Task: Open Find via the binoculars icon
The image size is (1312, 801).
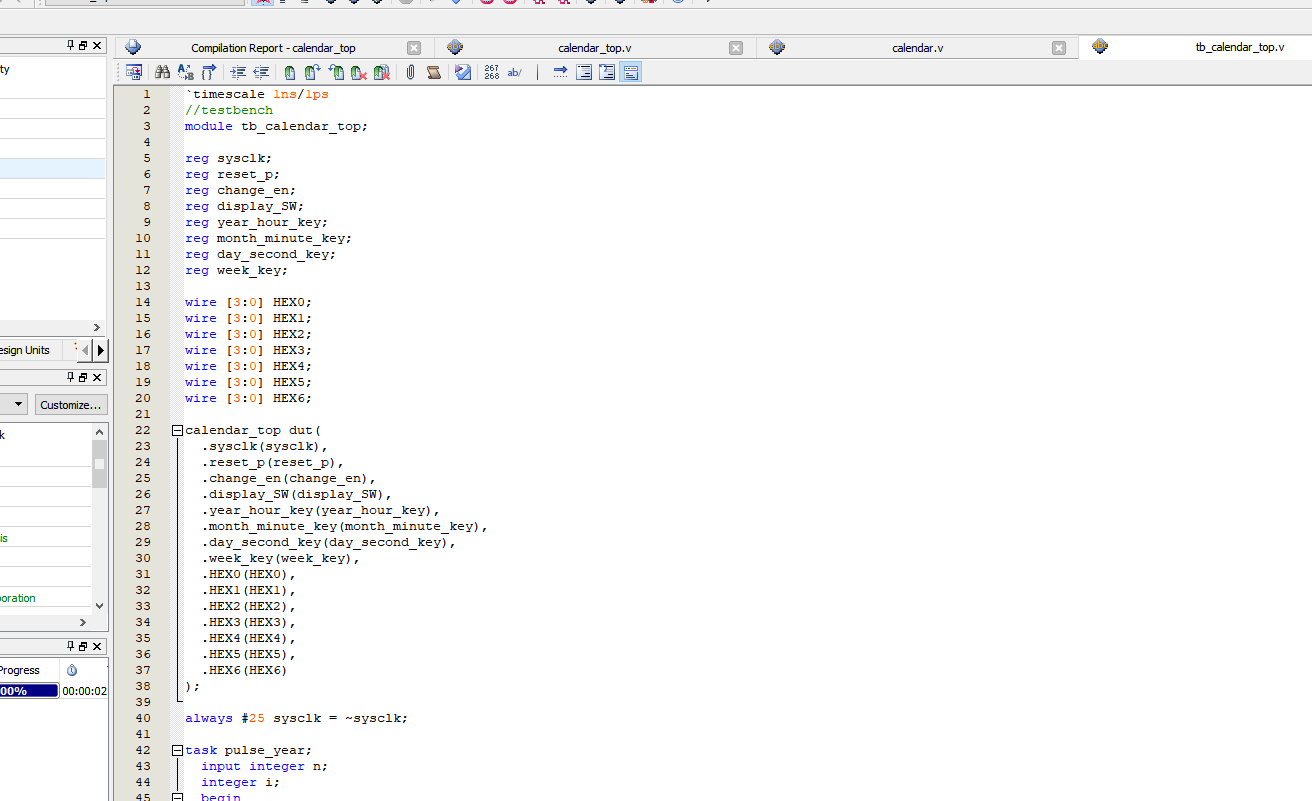Action: coord(162,72)
